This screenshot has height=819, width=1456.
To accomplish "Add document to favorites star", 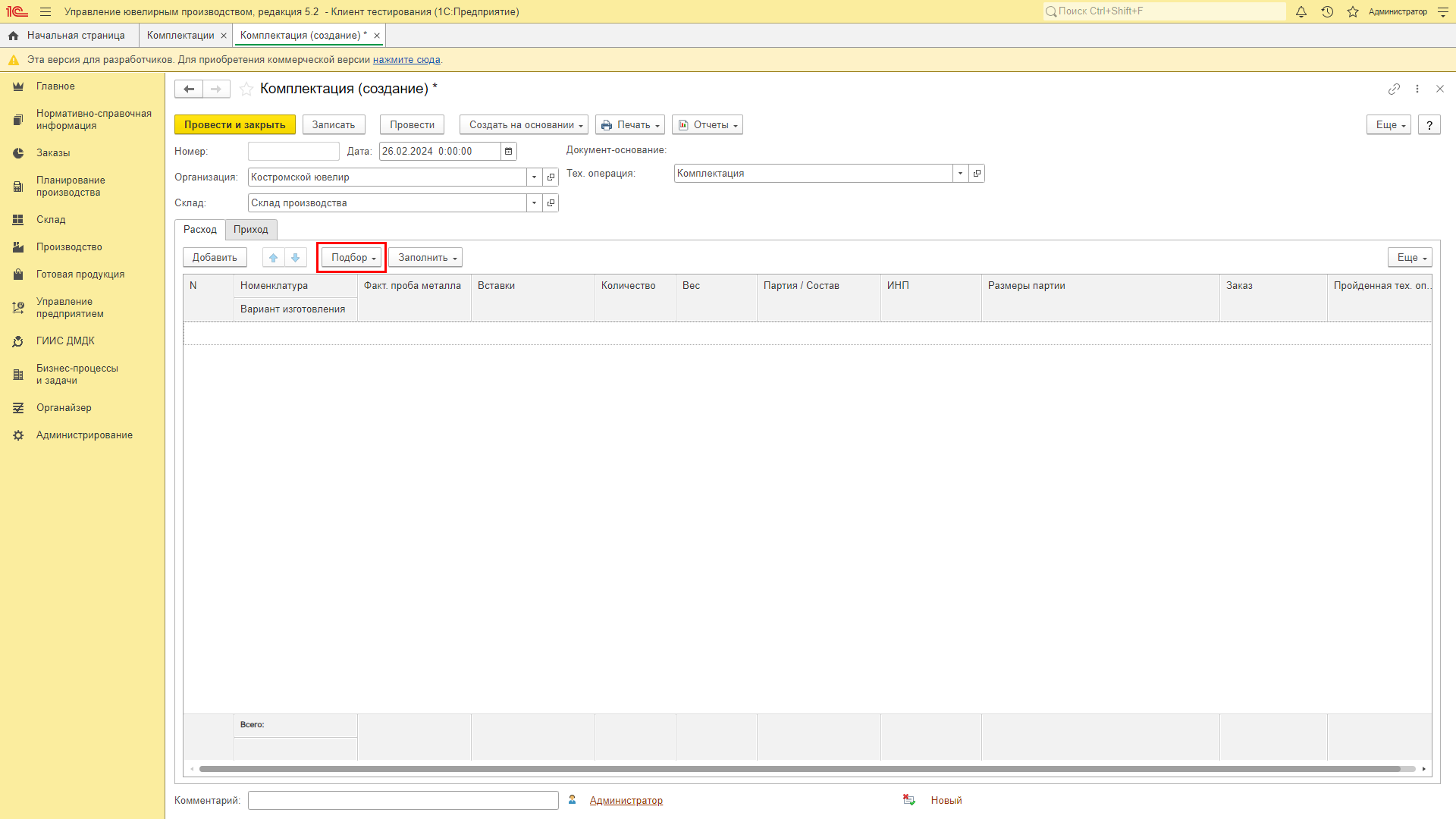I will 246,89.
